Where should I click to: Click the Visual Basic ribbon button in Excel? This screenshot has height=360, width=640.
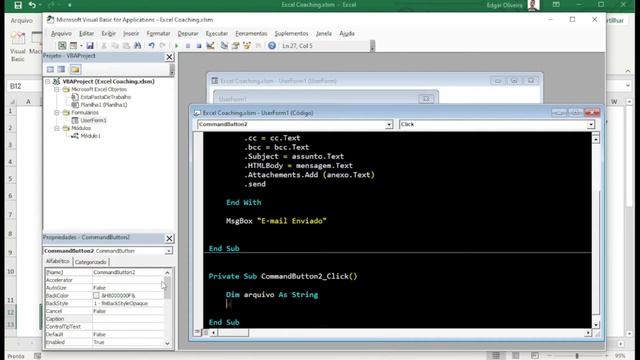(18, 47)
